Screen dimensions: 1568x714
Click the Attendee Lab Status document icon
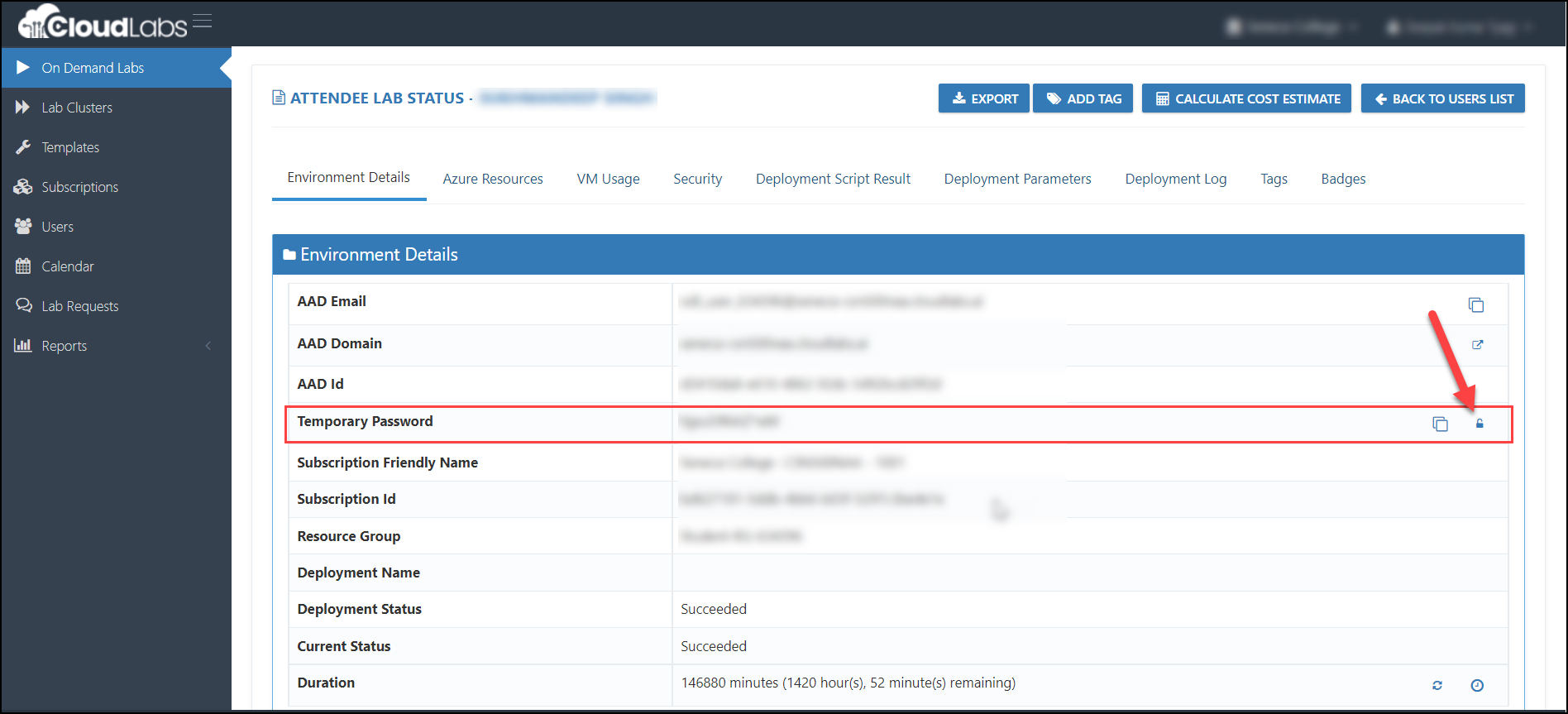click(x=279, y=98)
